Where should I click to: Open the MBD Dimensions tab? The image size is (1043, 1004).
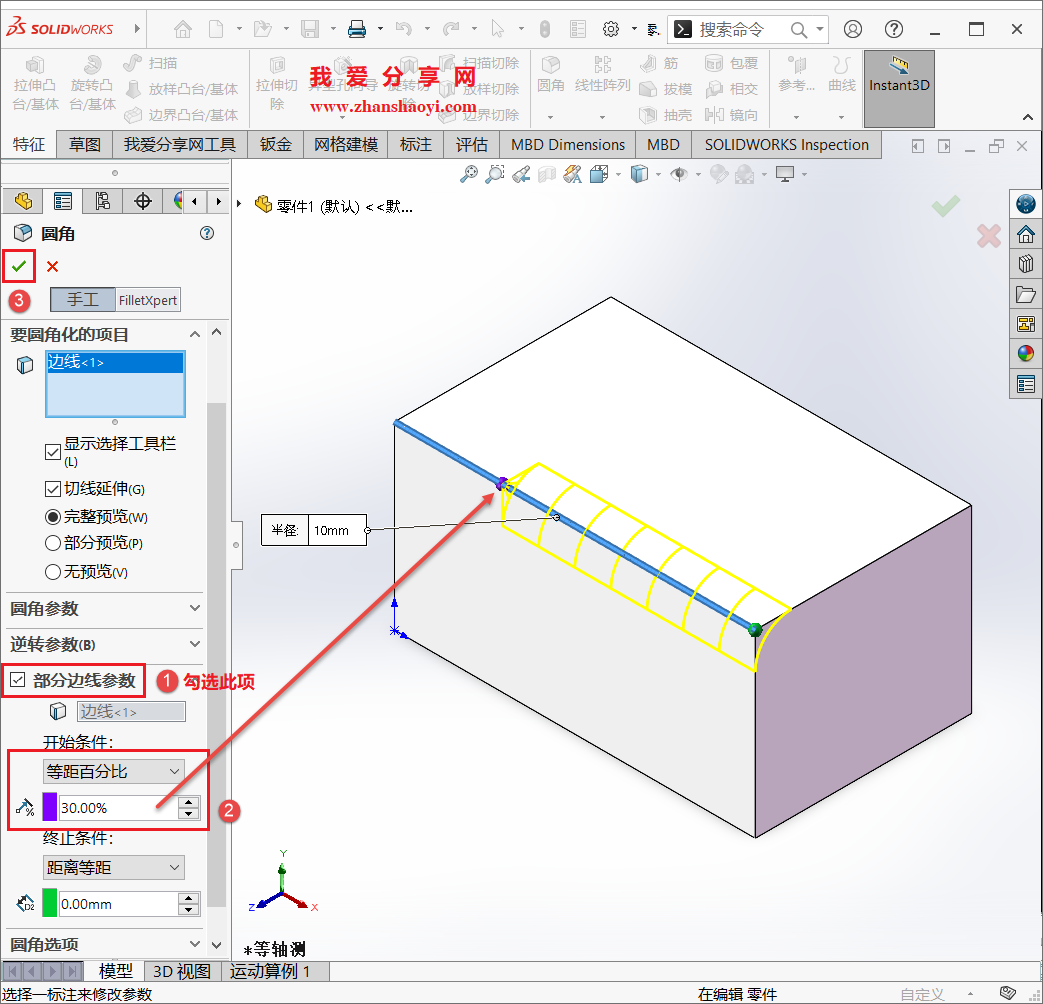[x=567, y=144]
